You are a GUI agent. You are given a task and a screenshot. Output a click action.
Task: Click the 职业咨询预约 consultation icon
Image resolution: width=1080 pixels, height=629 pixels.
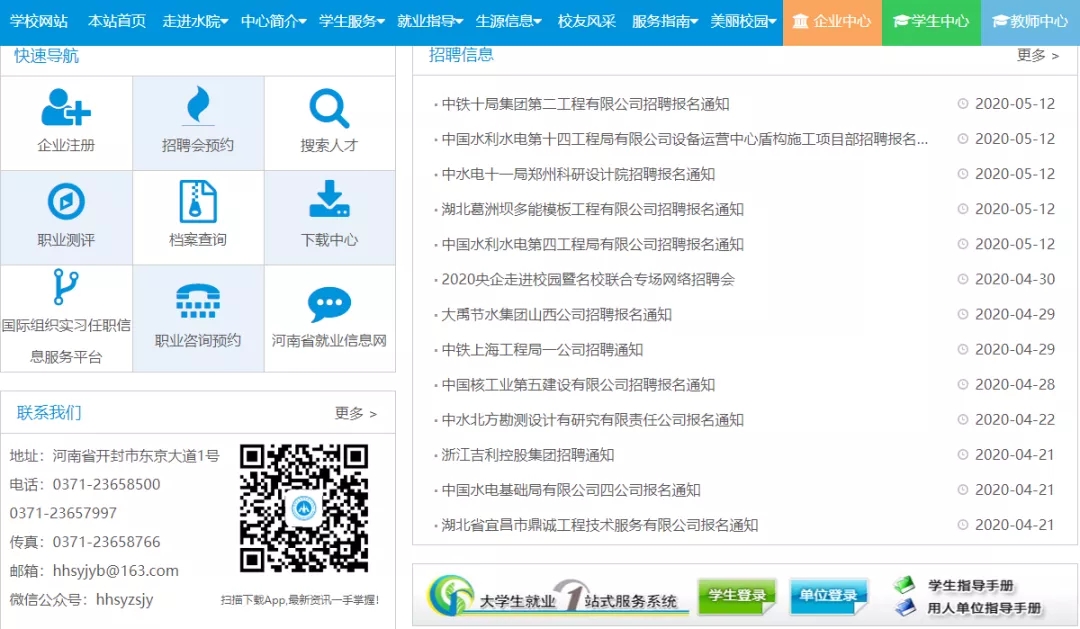[198, 317]
